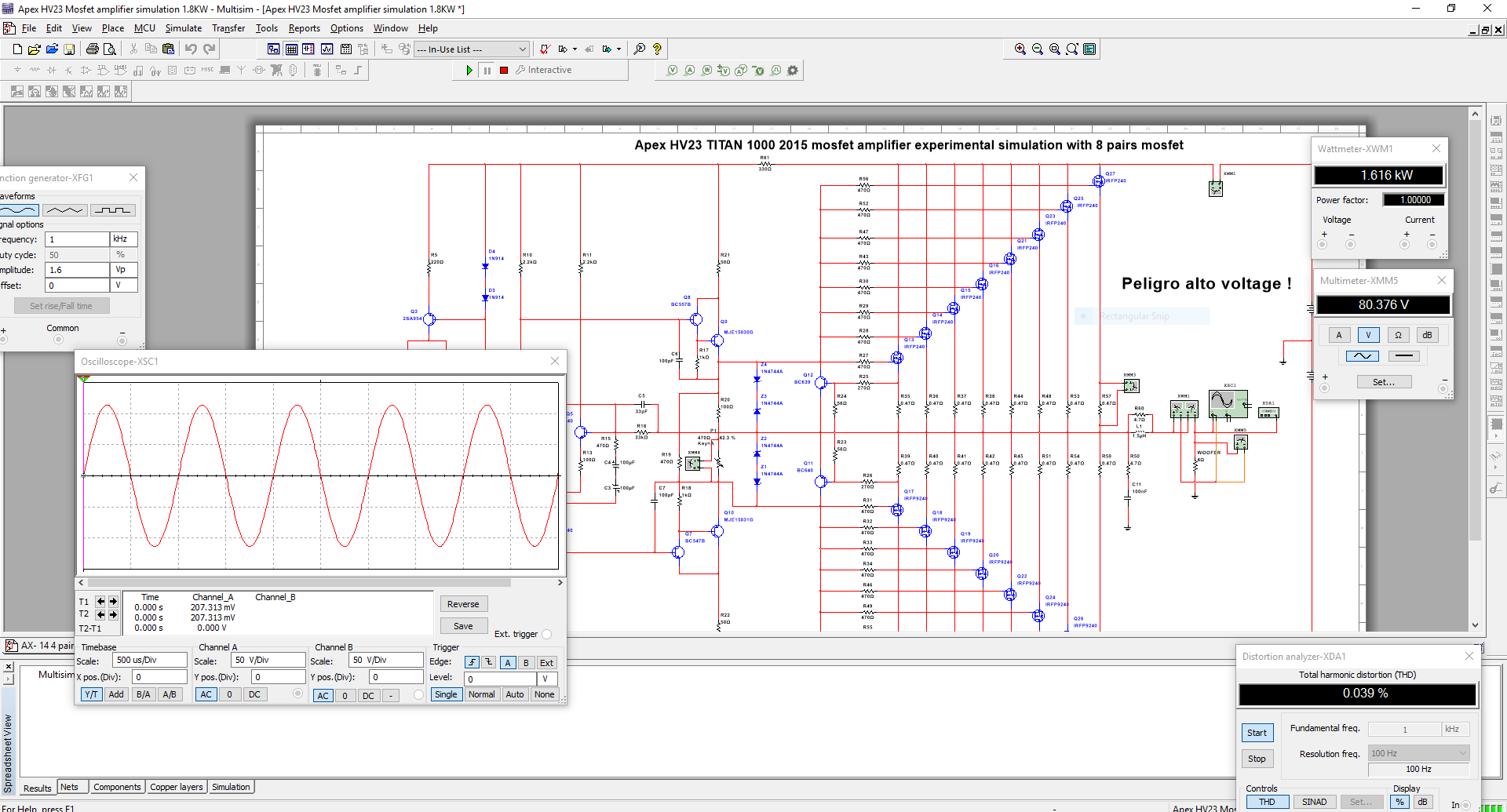
Task: Select multimeter voltage V mode
Action: point(1368,335)
